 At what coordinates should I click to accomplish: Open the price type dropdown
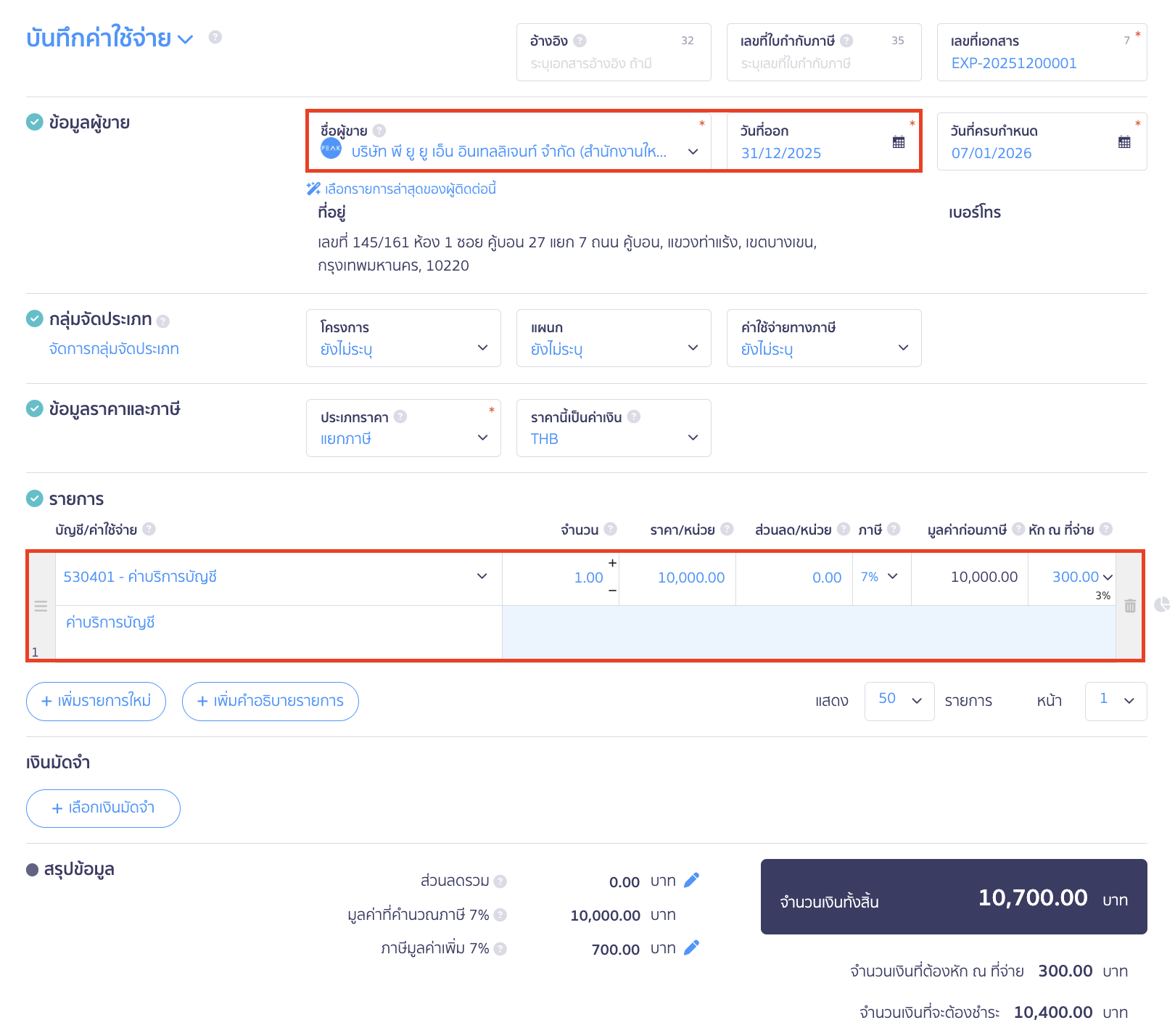[x=403, y=428]
